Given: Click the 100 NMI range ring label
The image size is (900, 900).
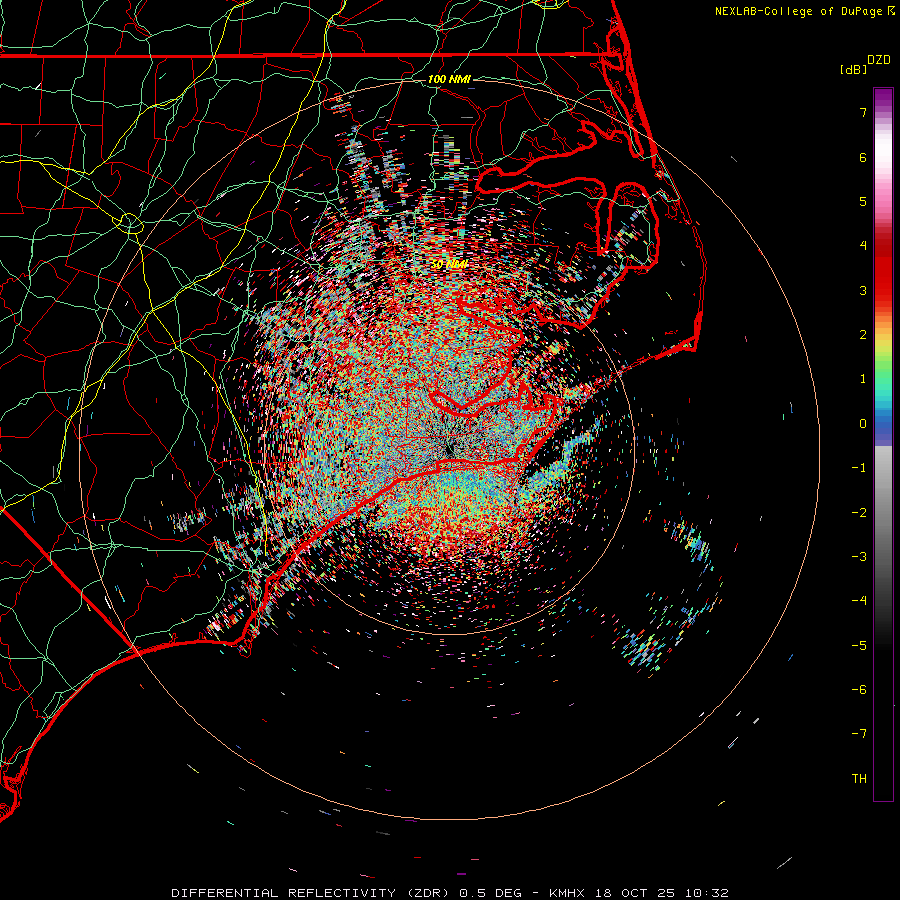Looking at the screenshot, I should coord(449,79).
